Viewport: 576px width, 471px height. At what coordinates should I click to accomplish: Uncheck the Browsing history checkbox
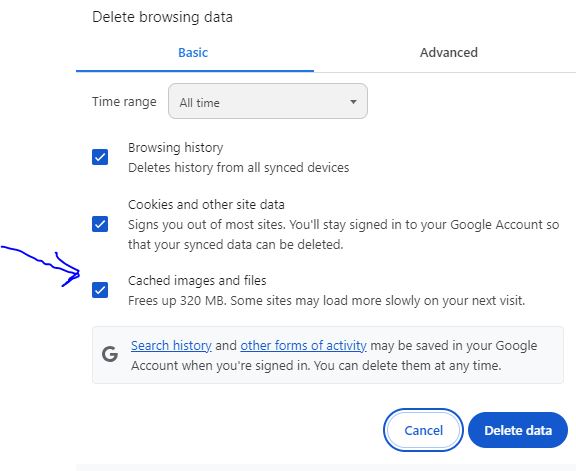coord(100,157)
